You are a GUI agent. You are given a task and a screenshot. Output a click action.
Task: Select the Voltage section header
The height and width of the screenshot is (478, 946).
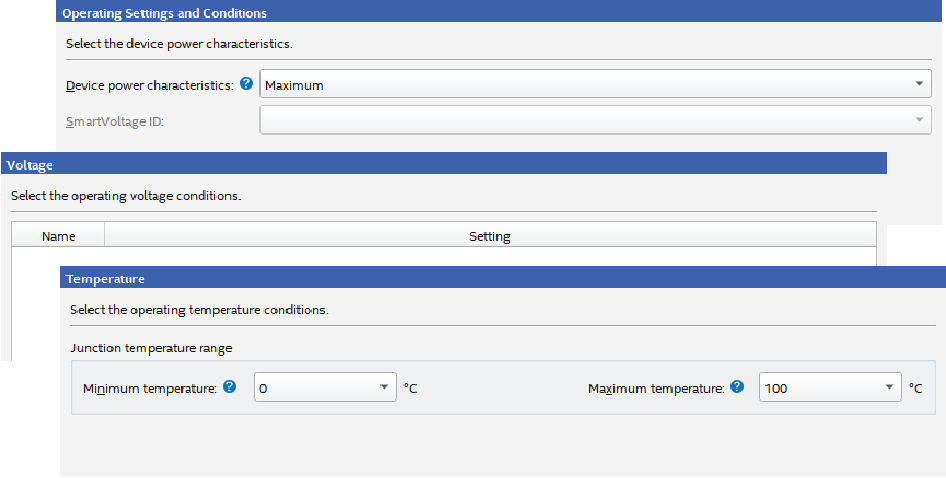pos(30,165)
